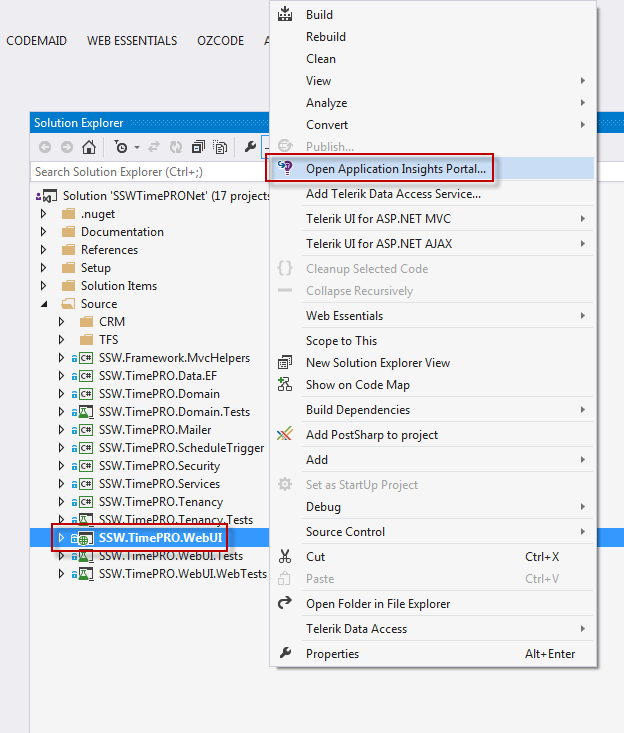This screenshot has width=624, height=733.
Task: Open the Pending Changes Filter dropdown arrow
Action: coord(137,148)
